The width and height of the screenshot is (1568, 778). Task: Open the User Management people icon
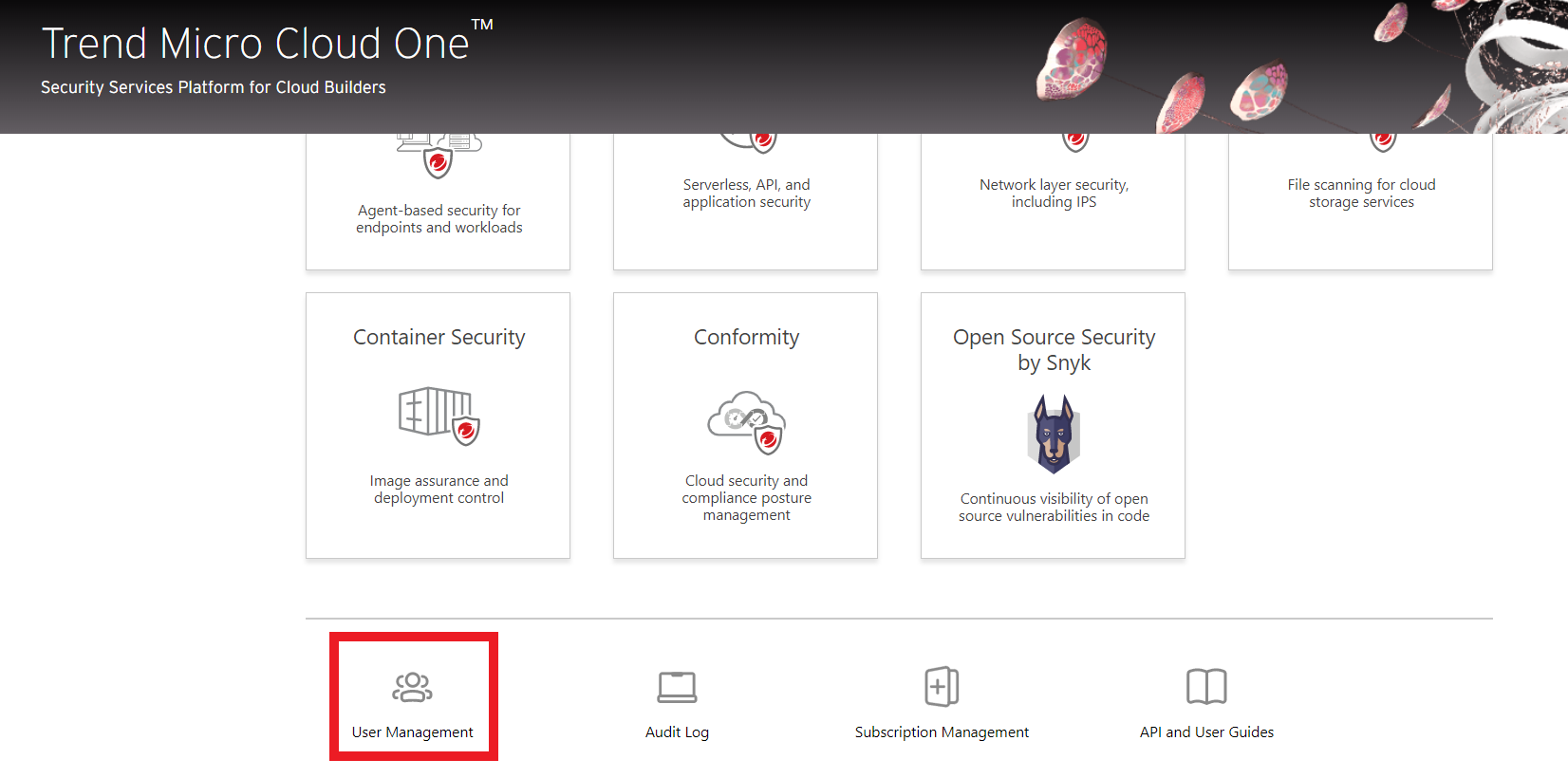(412, 687)
